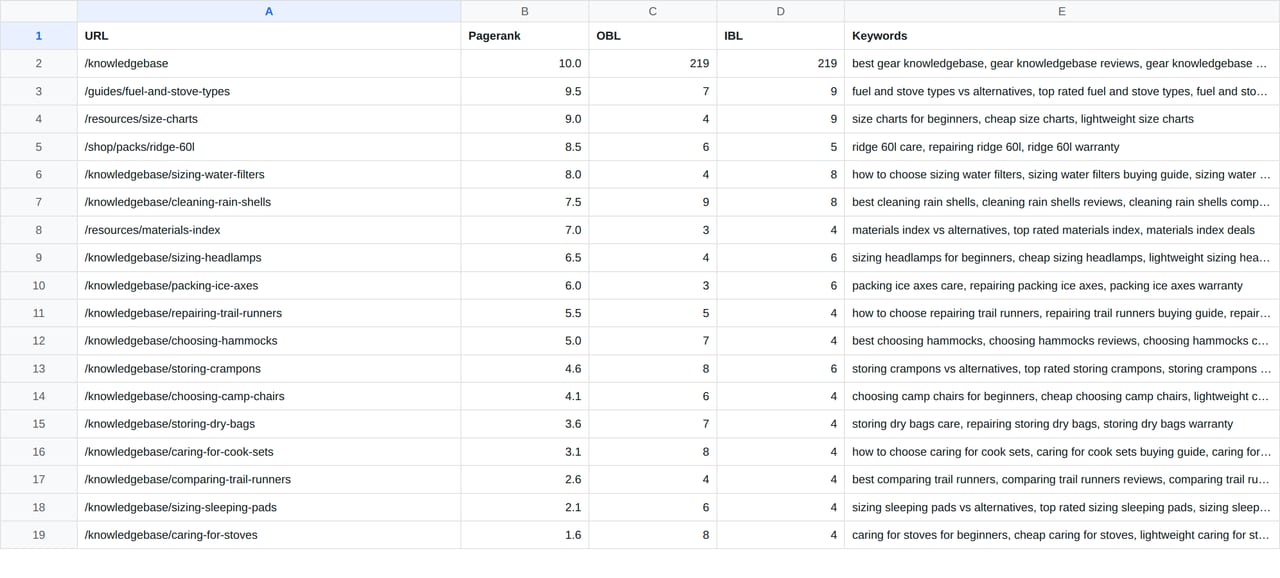Select column D header

point(781,11)
